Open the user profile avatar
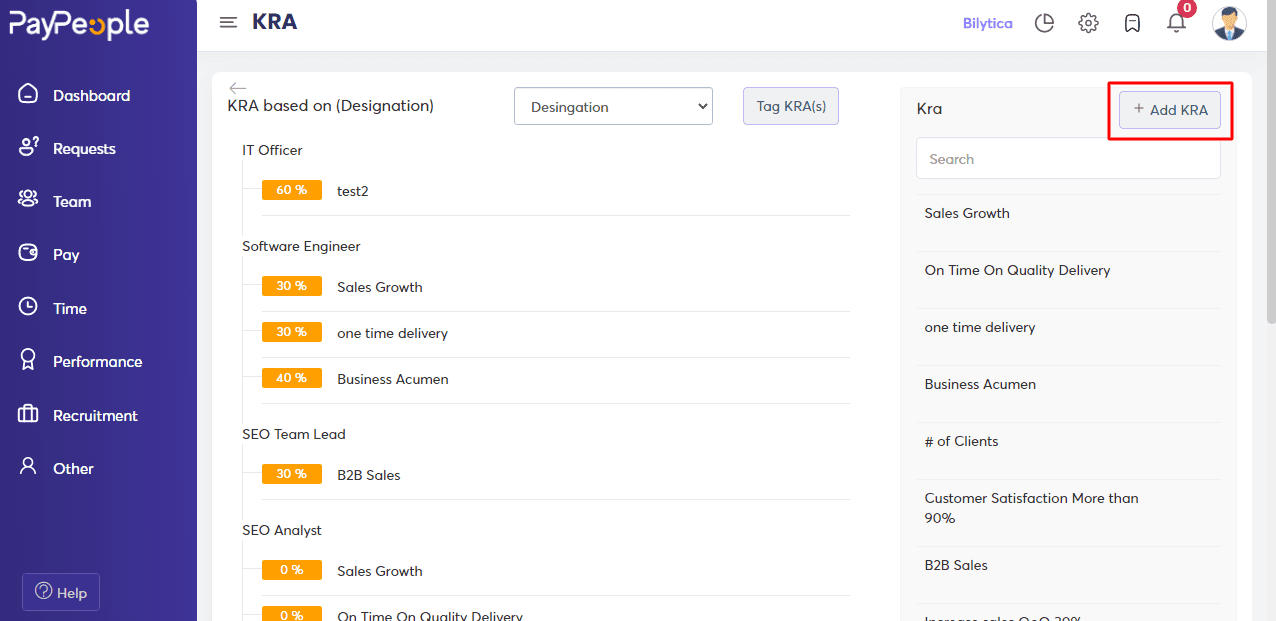The width and height of the screenshot is (1276, 621). 1229,23
